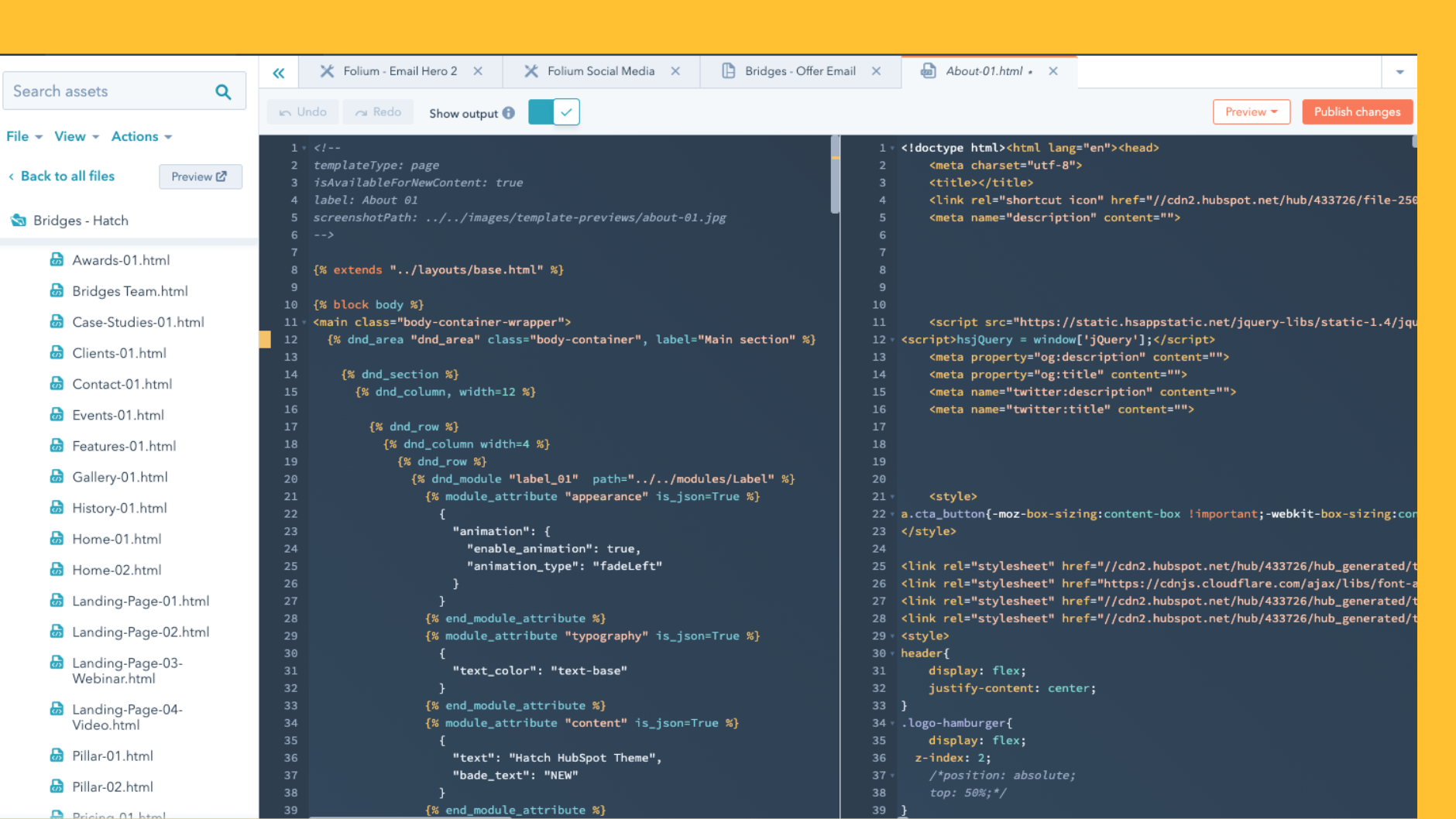This screenshot has height=819, width=1456.
Task: Click the Show output info icon
Action: (509, 113)
